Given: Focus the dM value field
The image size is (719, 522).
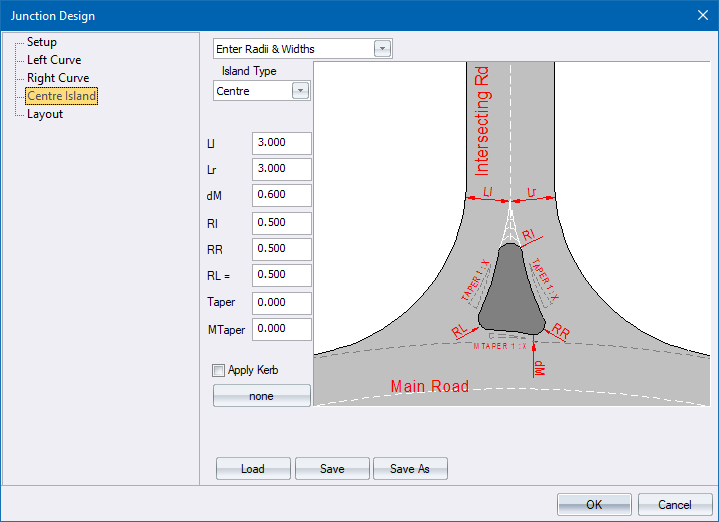Looking at the screenshot, I should click(x=281, y=195).
